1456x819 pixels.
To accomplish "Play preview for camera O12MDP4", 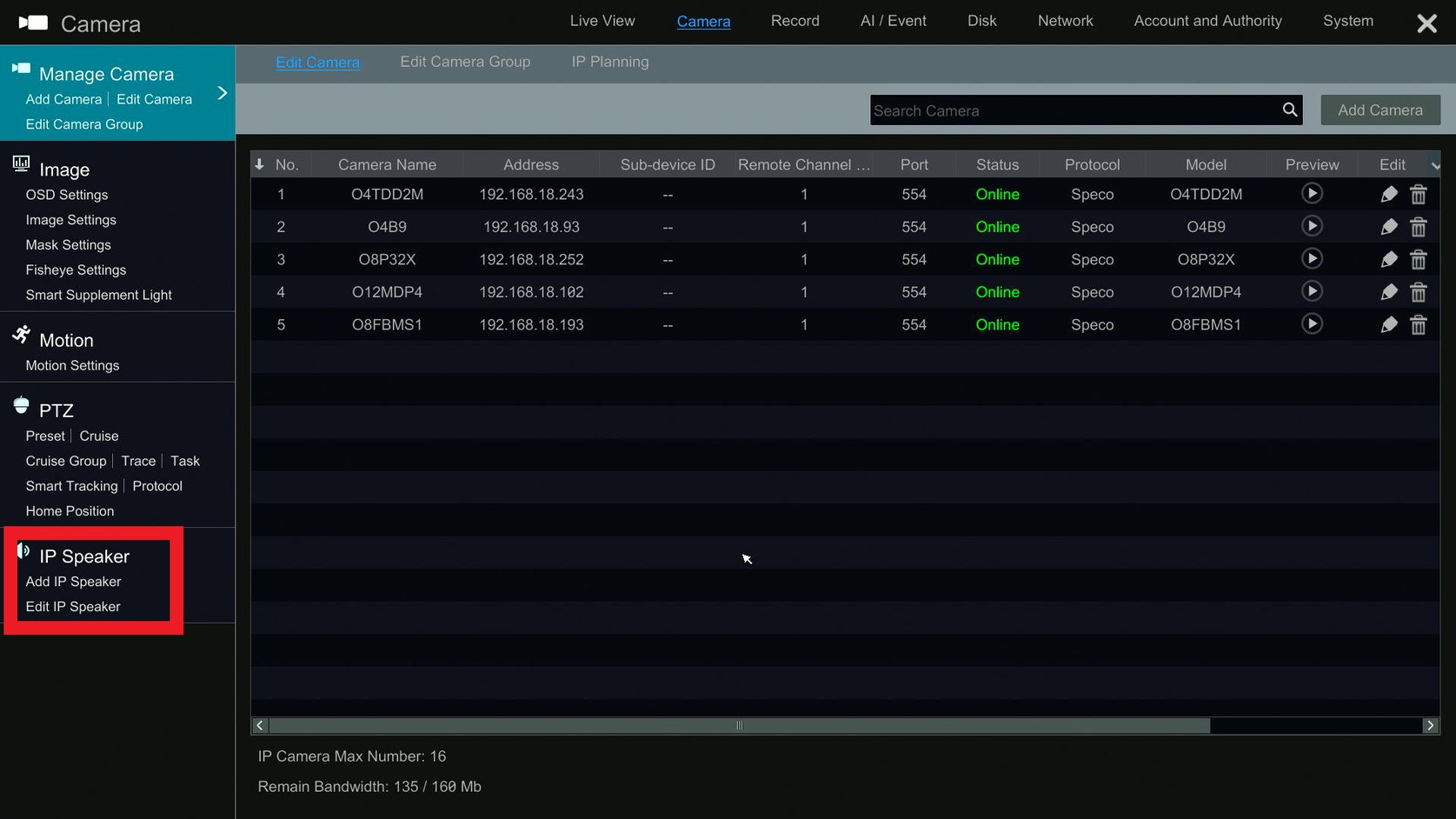I will tap(1312, 291).
